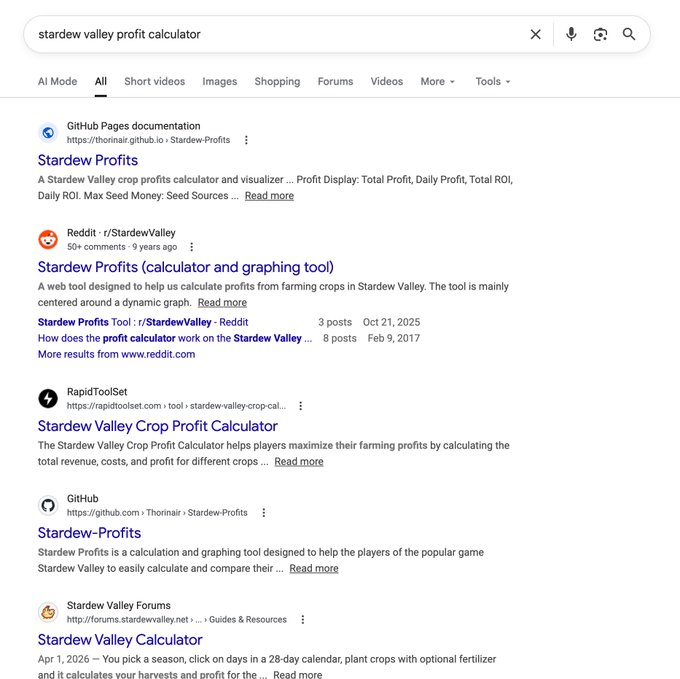This screenshot has height=679, width=680.
Task: Expand the Tools dropdown
Action: tap(493, 82)
